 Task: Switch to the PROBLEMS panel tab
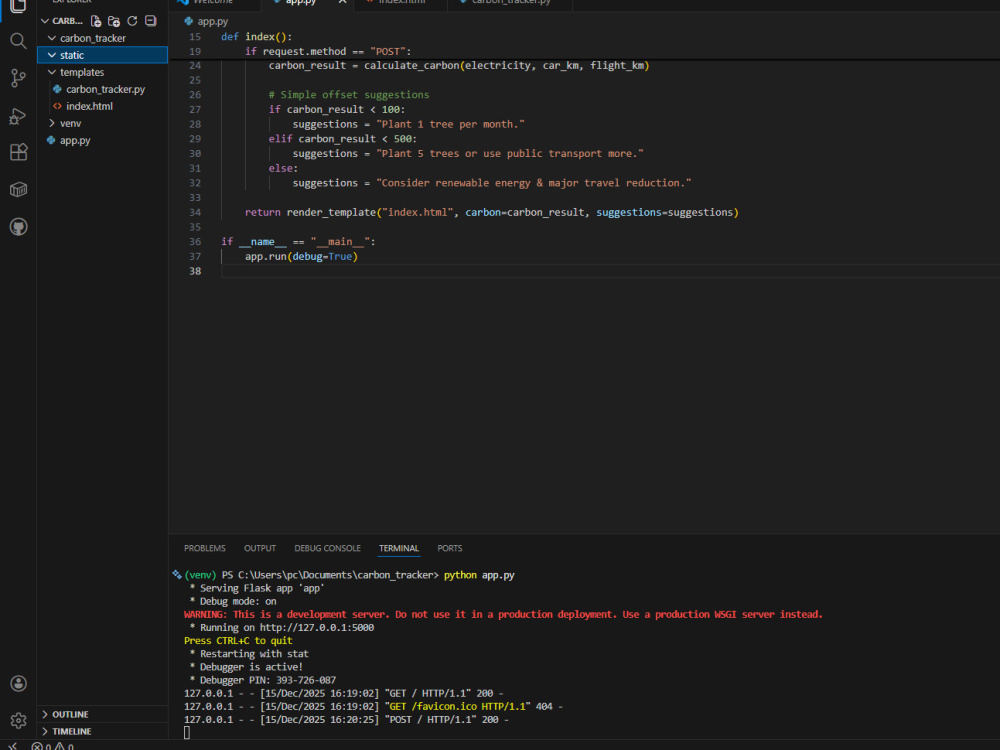point(205,548)
